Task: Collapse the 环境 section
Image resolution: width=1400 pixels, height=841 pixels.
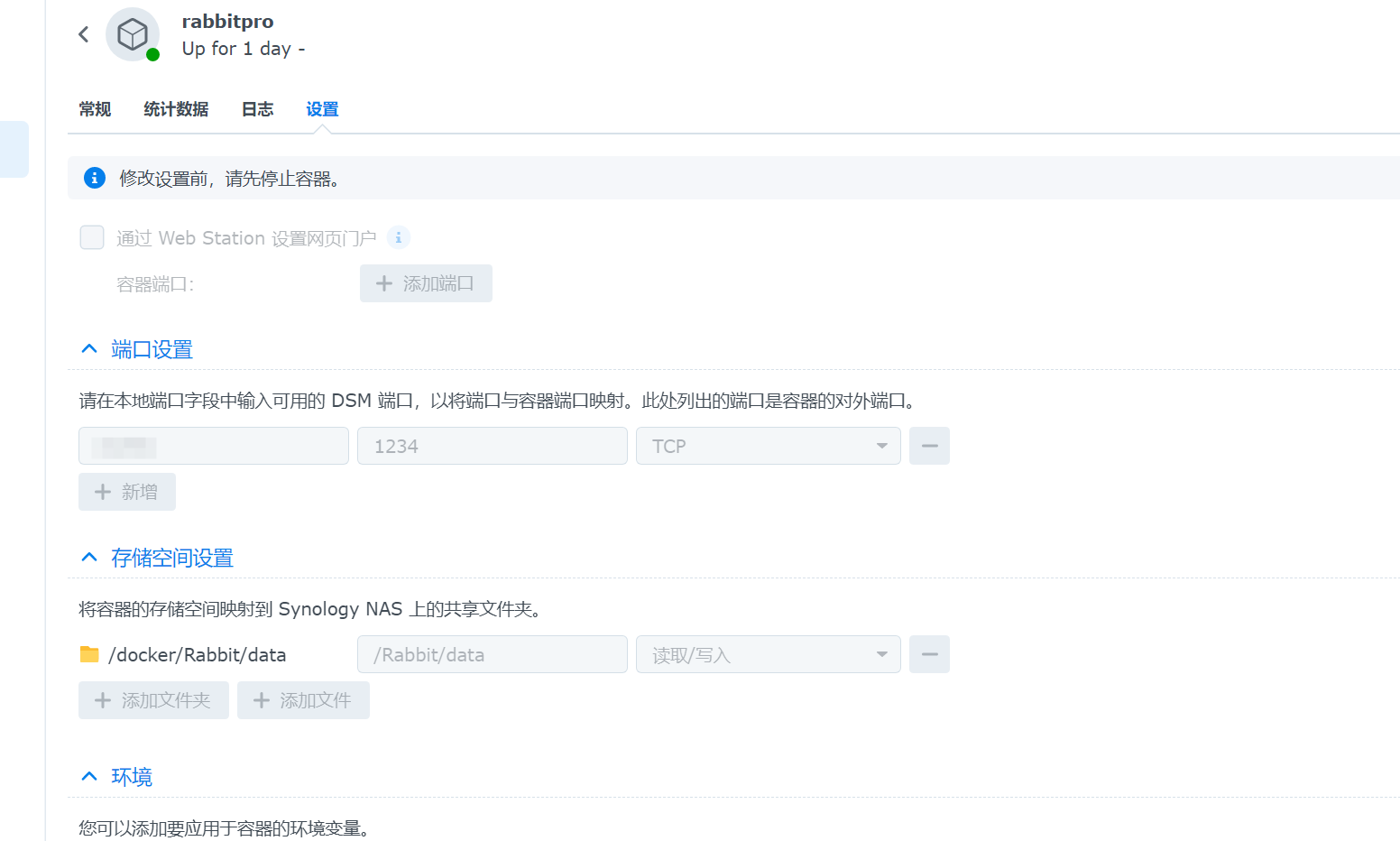Action: click(x=89, y=777)
